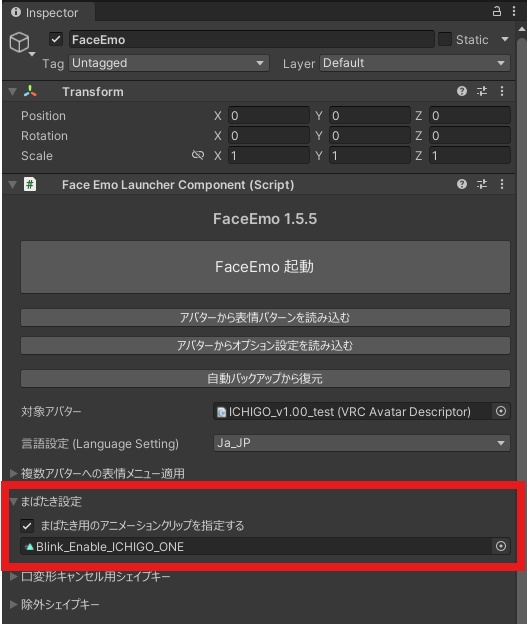Expand 除外シェイプキー section
This screenshot has height=624, width=527.
coord(13,604)
